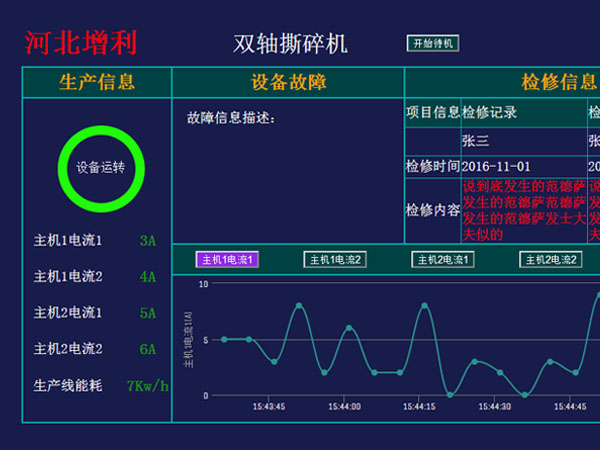Click the 故障信息描述 text area
The image size is (600, 450).
287,170
